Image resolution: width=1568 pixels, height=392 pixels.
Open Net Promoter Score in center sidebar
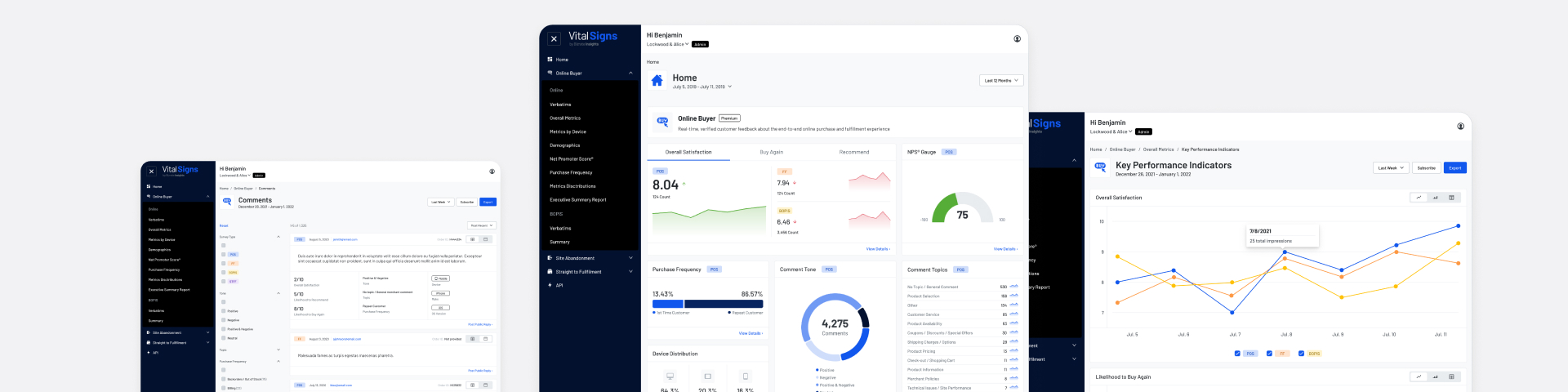(572, 159)
